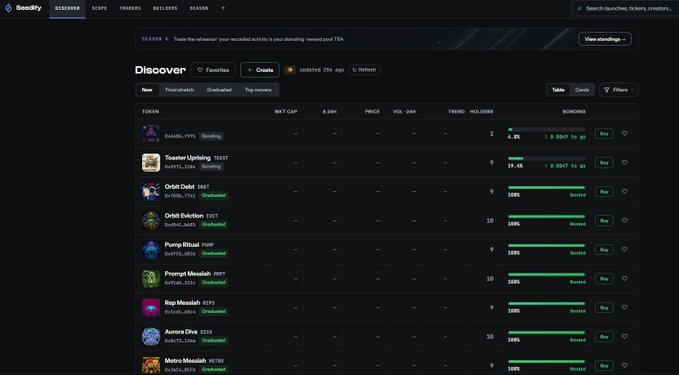Open Metro Messiah token avatar
Viewport: 679px width, 375px height.
pyautogui.click(x=151, y=365)
